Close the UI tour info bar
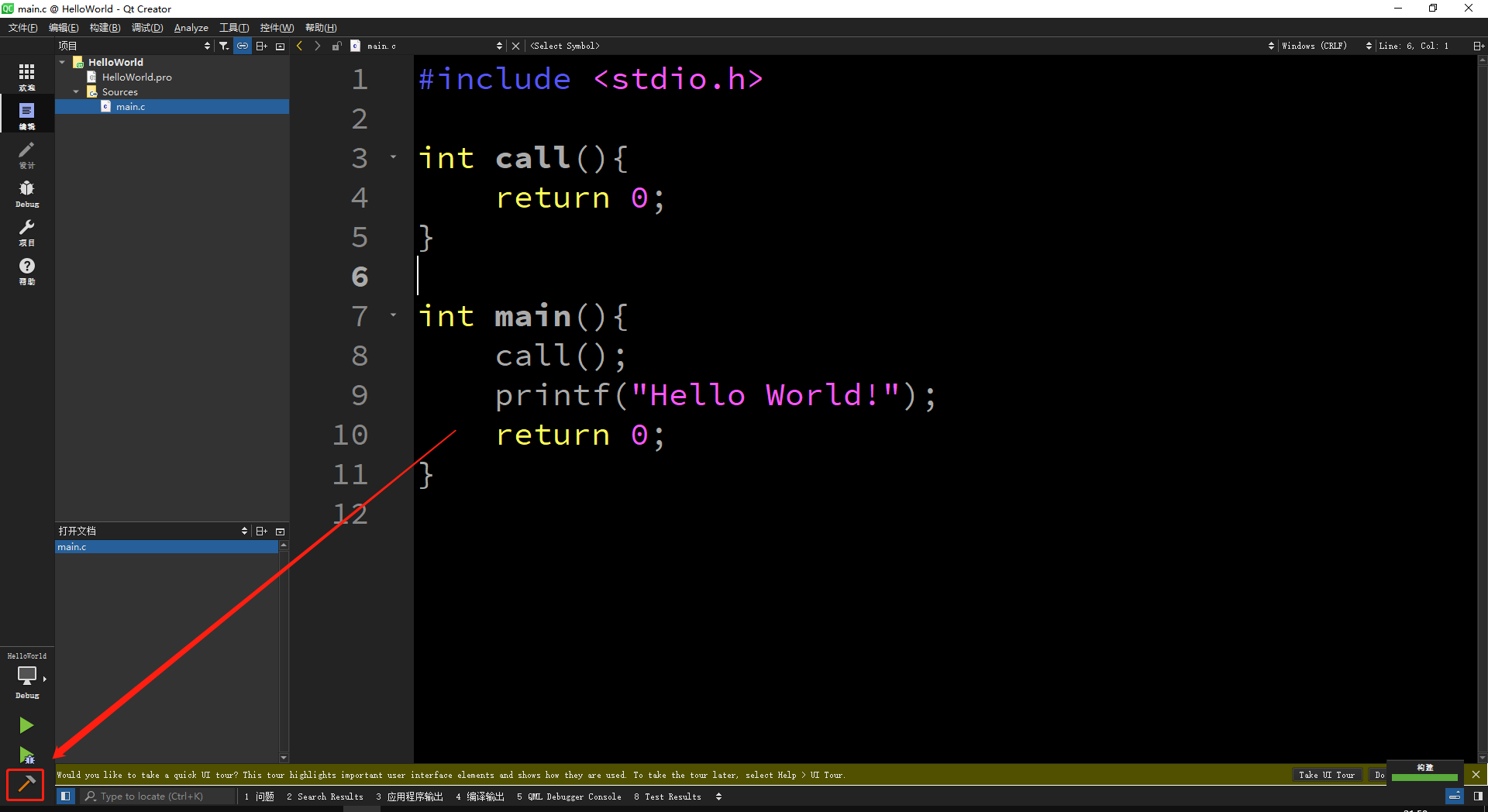Screen dimensions: 1488x812 1476,774
